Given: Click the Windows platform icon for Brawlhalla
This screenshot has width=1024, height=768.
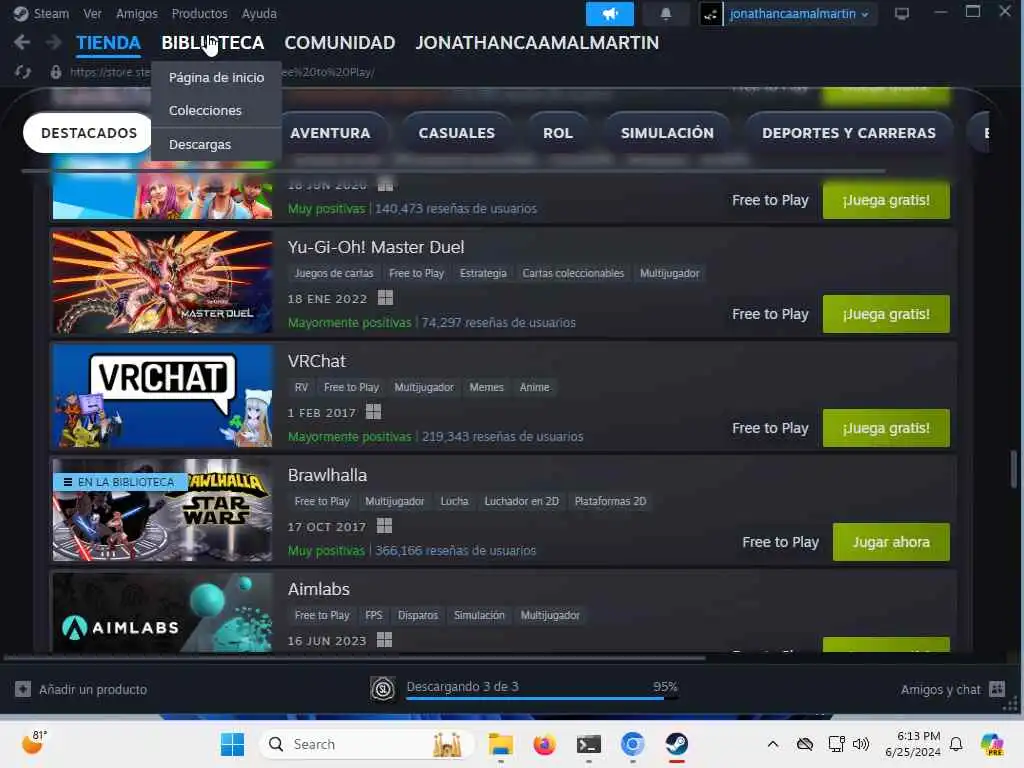Looking at the screenshot, I should click(385, 526).
